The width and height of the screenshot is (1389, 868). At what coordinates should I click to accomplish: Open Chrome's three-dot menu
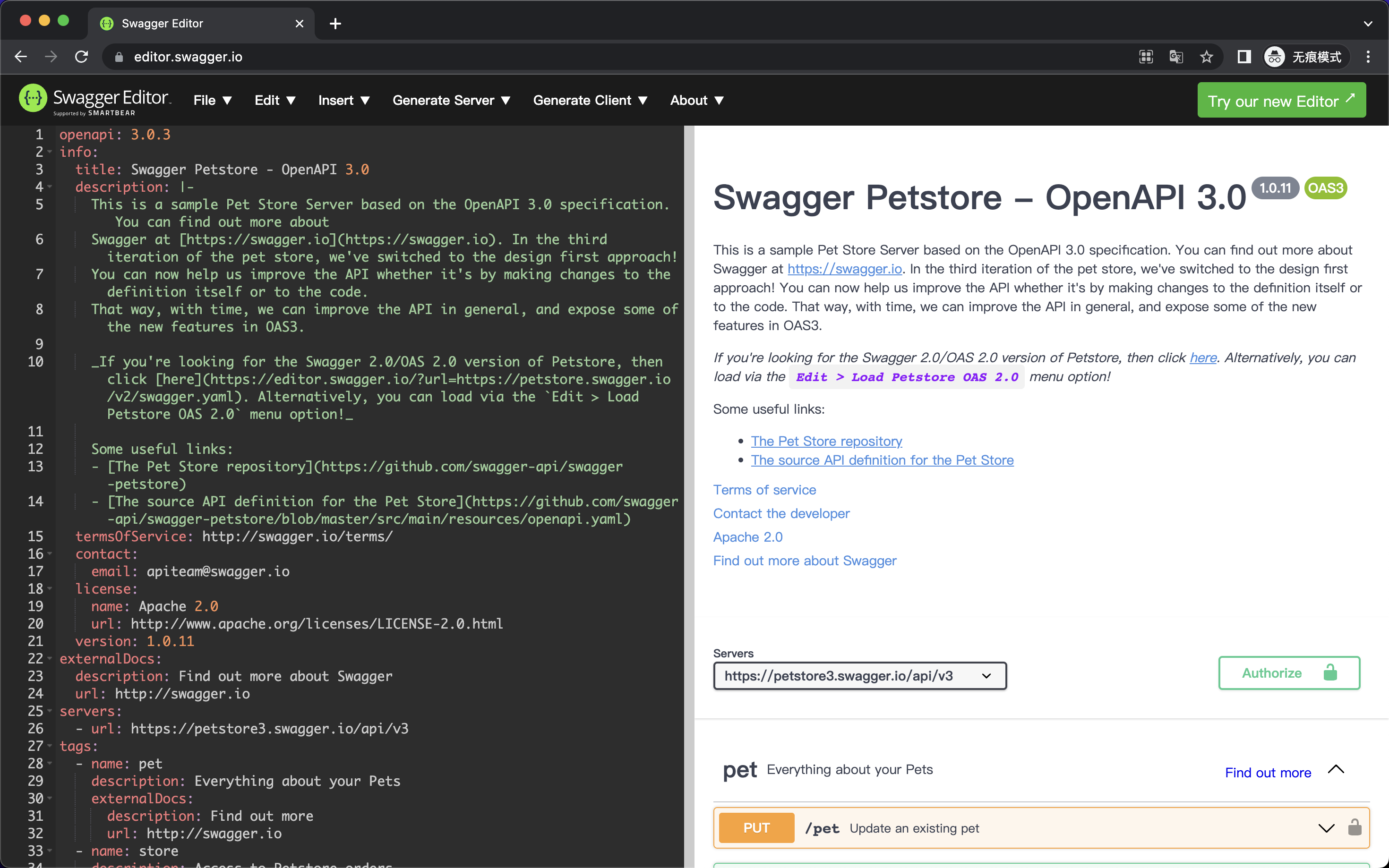pos(1369,56)
